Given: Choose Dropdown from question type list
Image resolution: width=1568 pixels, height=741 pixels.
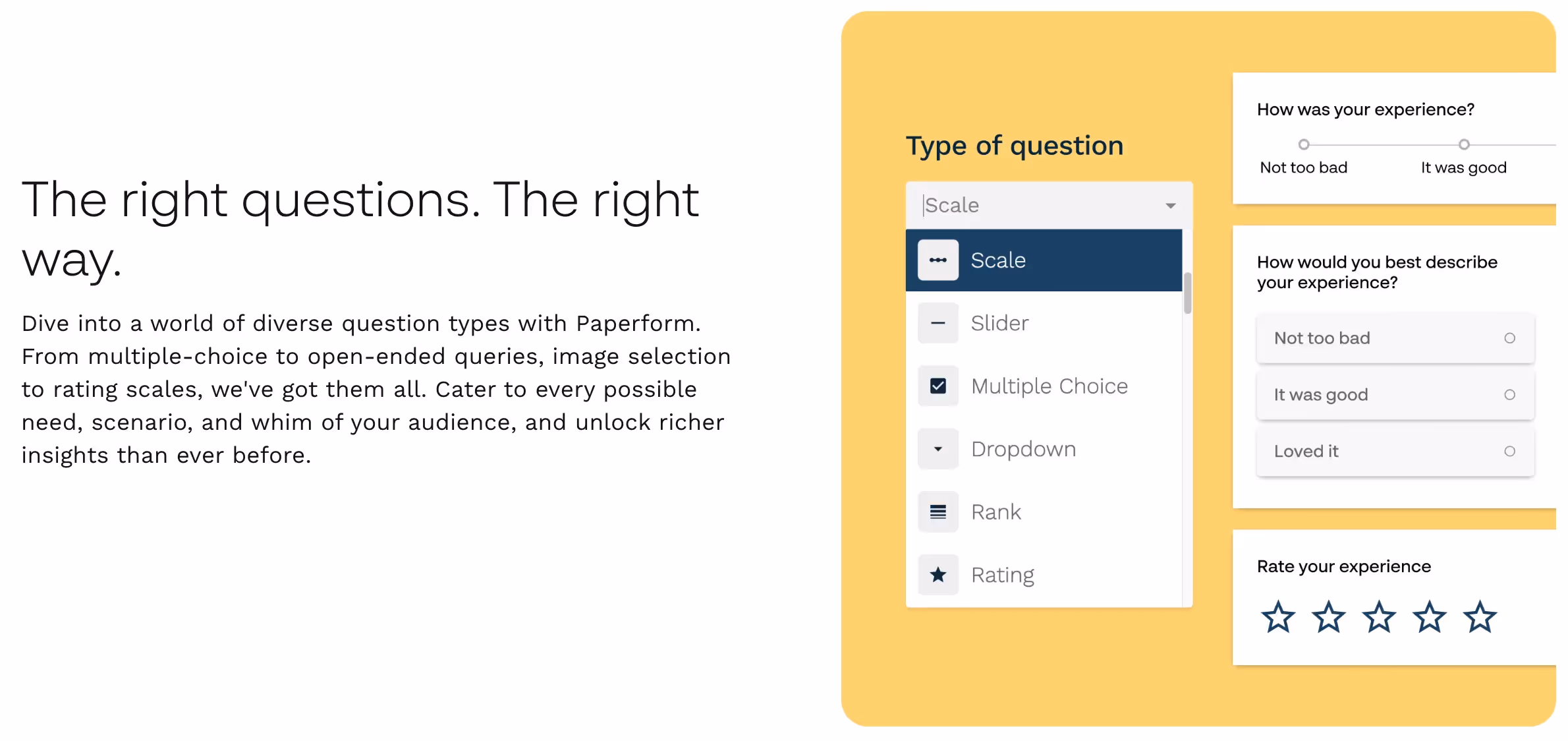Looking at the screenshot, I should [x=1044, y=449].
